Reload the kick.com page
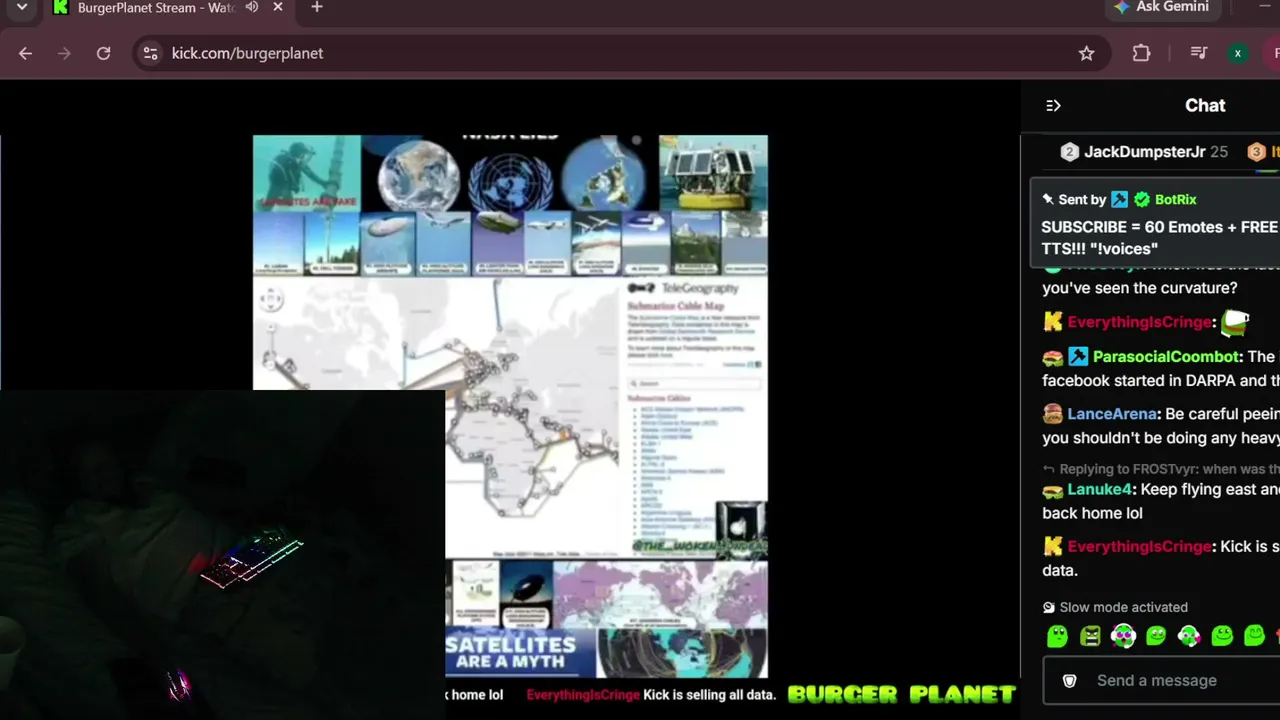Image resolution: width=1280 pixels, height=720 pixels. point(103,53)
